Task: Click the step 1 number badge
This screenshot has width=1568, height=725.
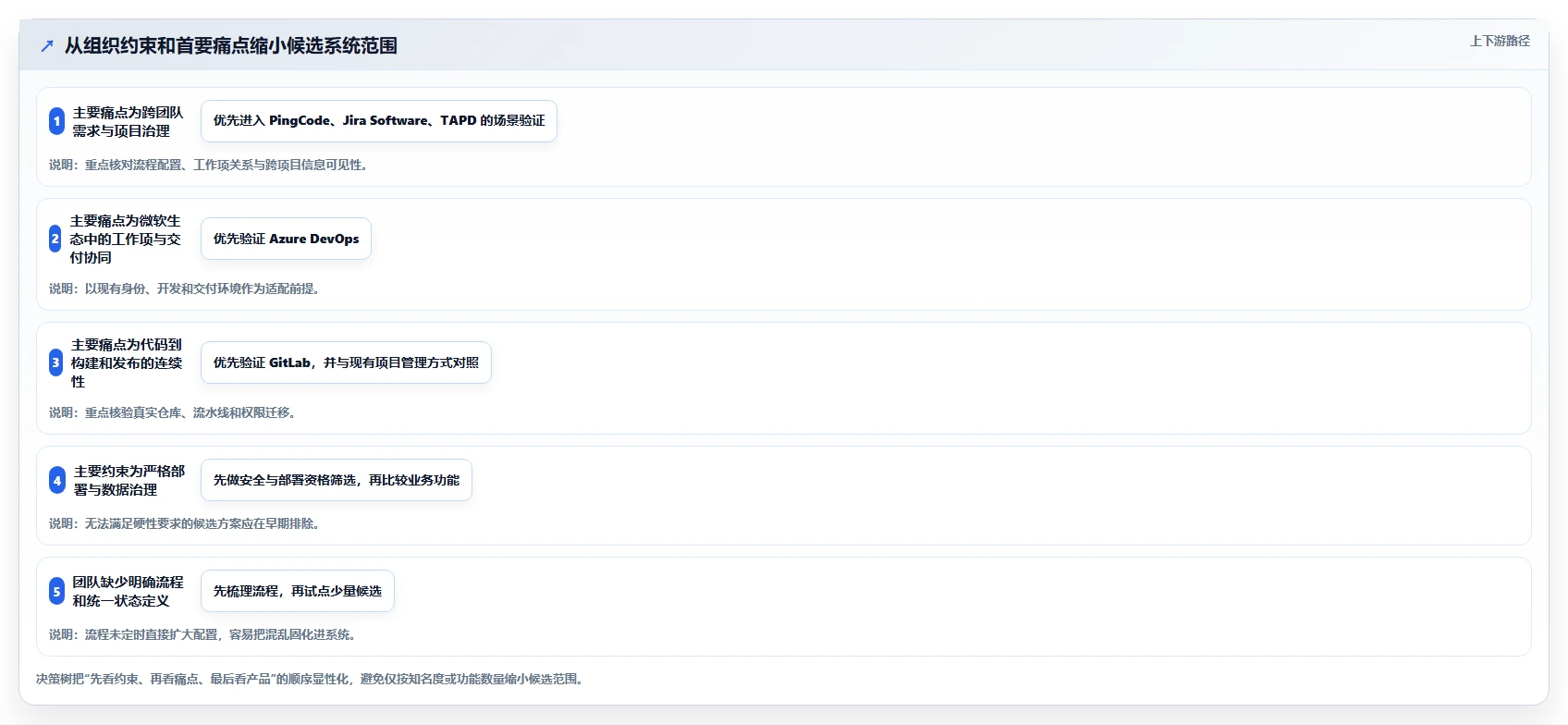Action: (x=56, y=121)
